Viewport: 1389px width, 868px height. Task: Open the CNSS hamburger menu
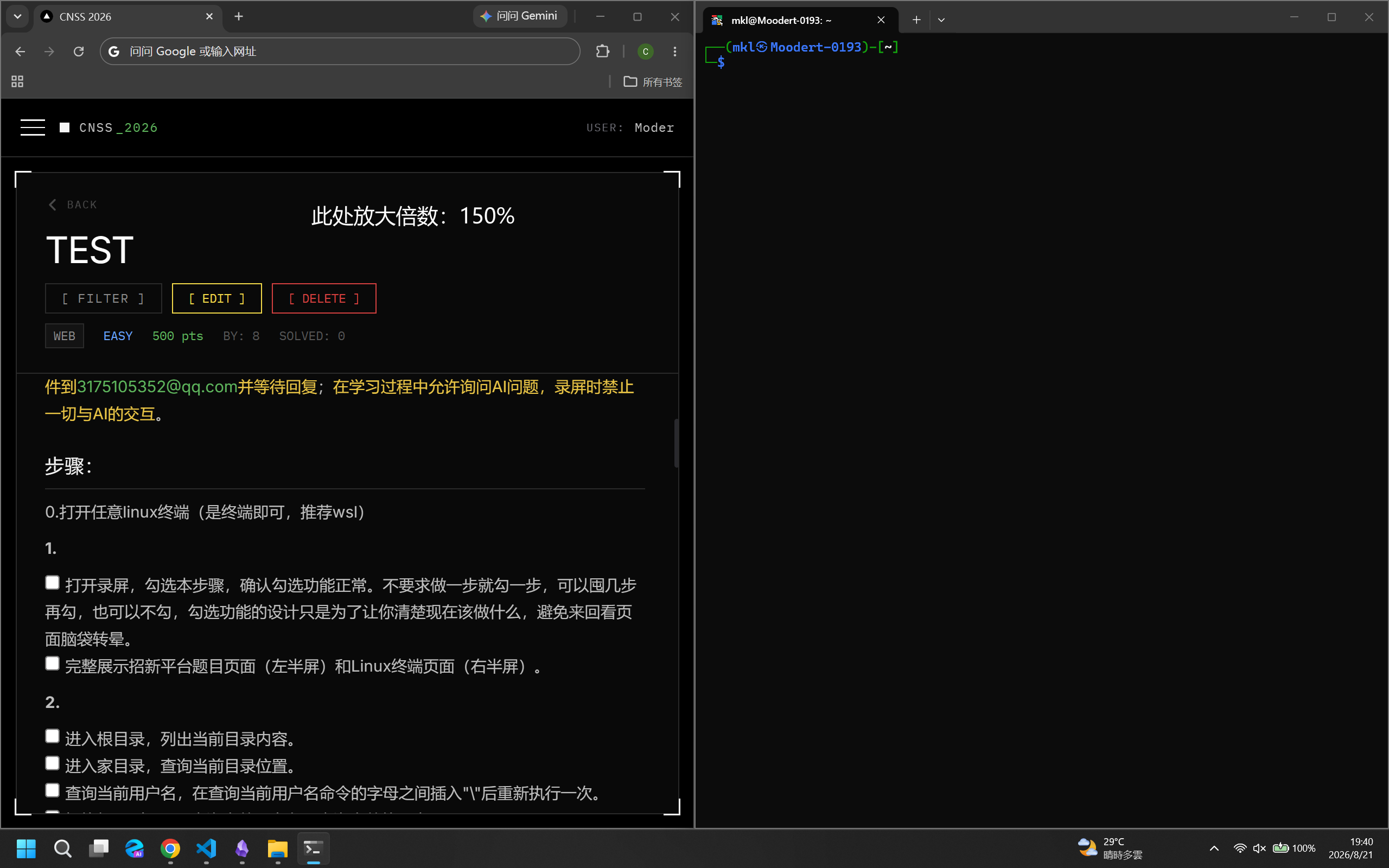[33, 127]
